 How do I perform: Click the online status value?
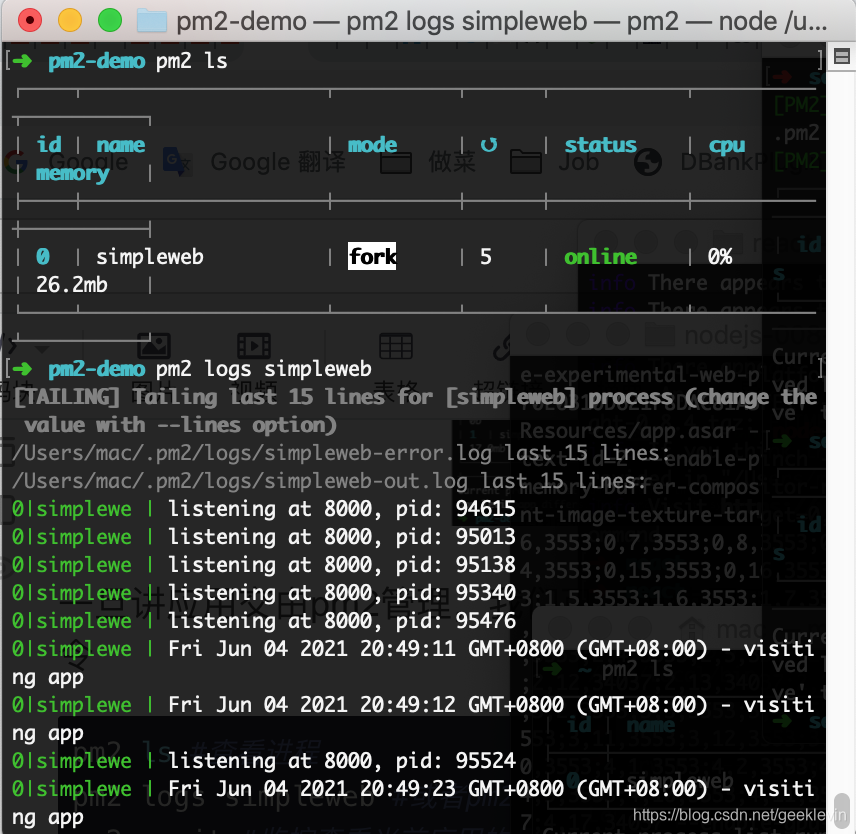(x=601, y=257)
